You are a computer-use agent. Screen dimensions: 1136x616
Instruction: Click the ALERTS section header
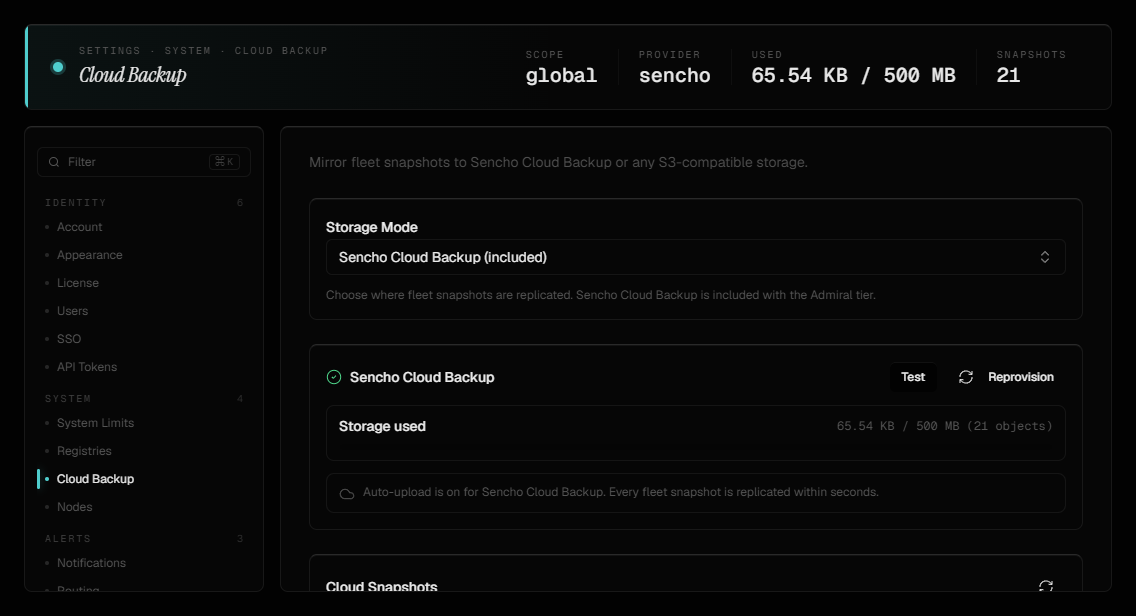(68, 538)
